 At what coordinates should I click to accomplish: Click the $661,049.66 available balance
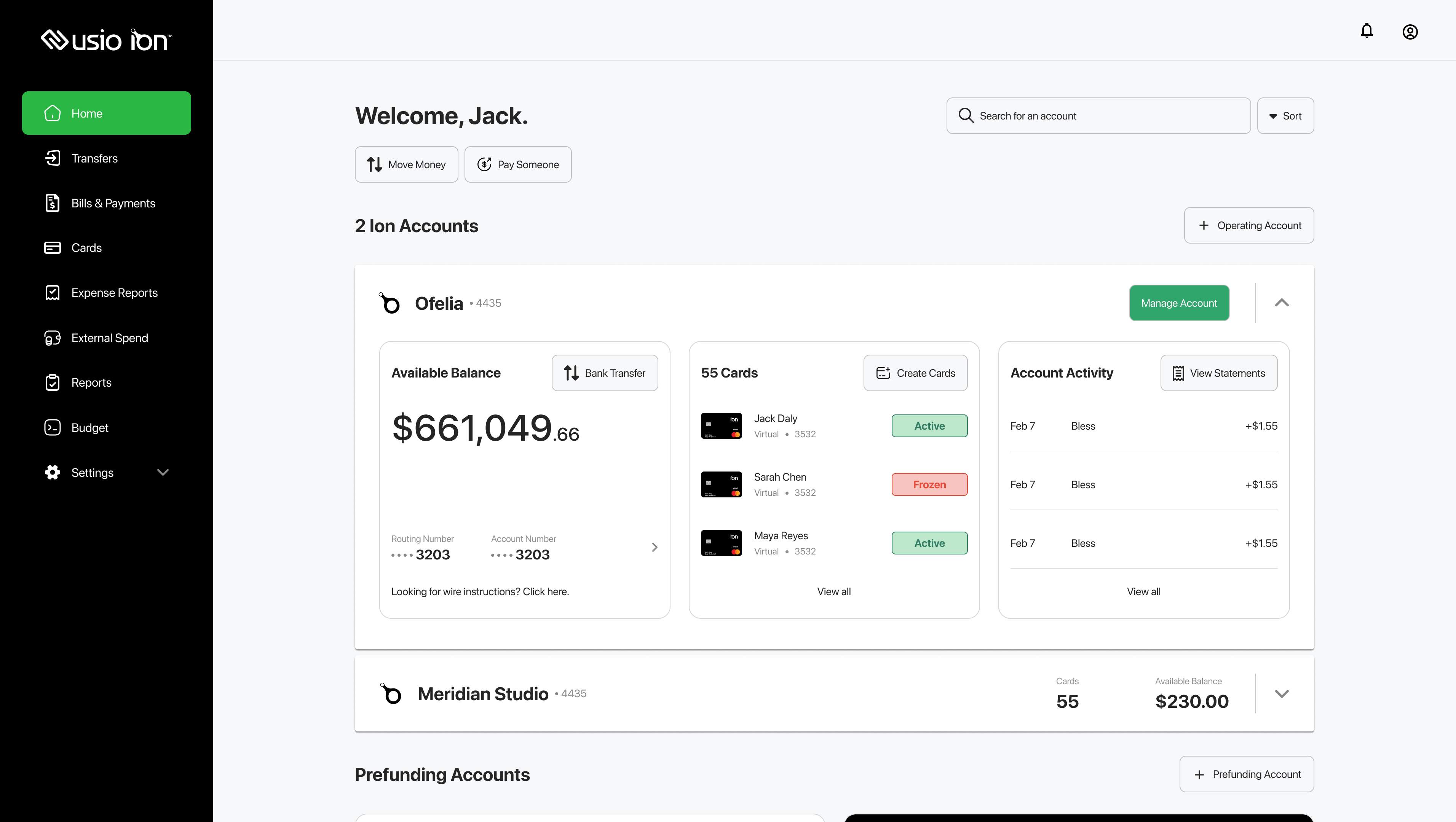(485, 428)
